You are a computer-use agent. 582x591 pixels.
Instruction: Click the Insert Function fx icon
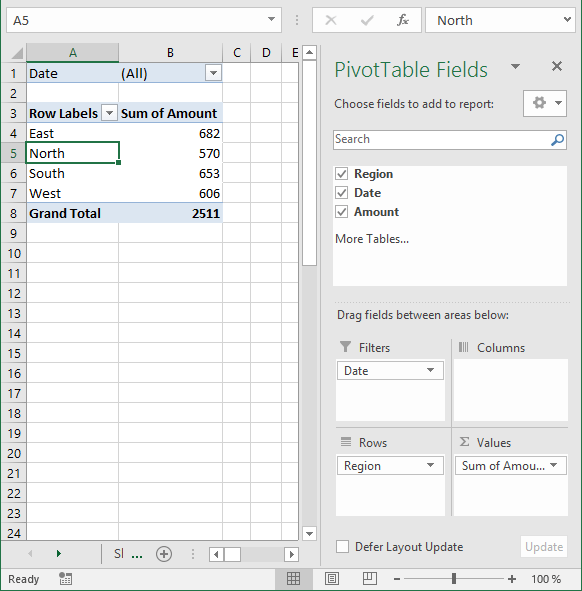(403, 20)
